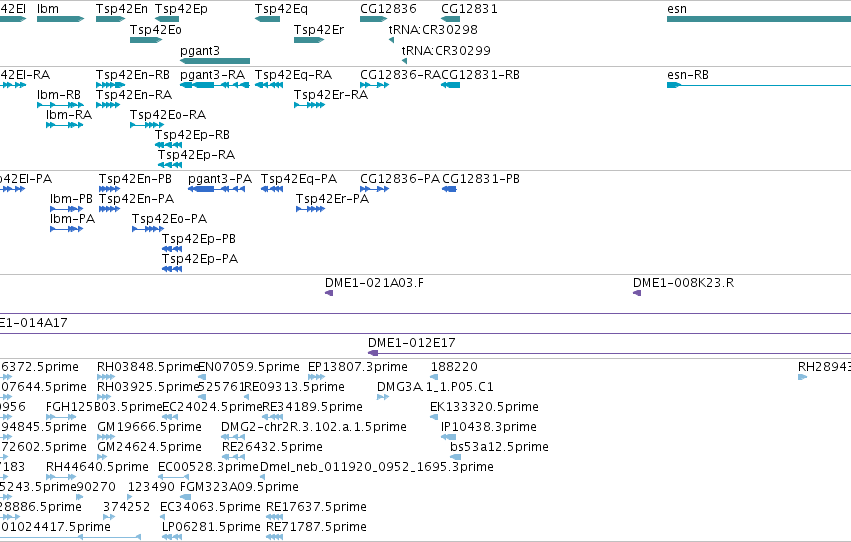851x542 pixels.
Task: Click the GM19666.5prime EST label
Action: [x=149, y=427]
